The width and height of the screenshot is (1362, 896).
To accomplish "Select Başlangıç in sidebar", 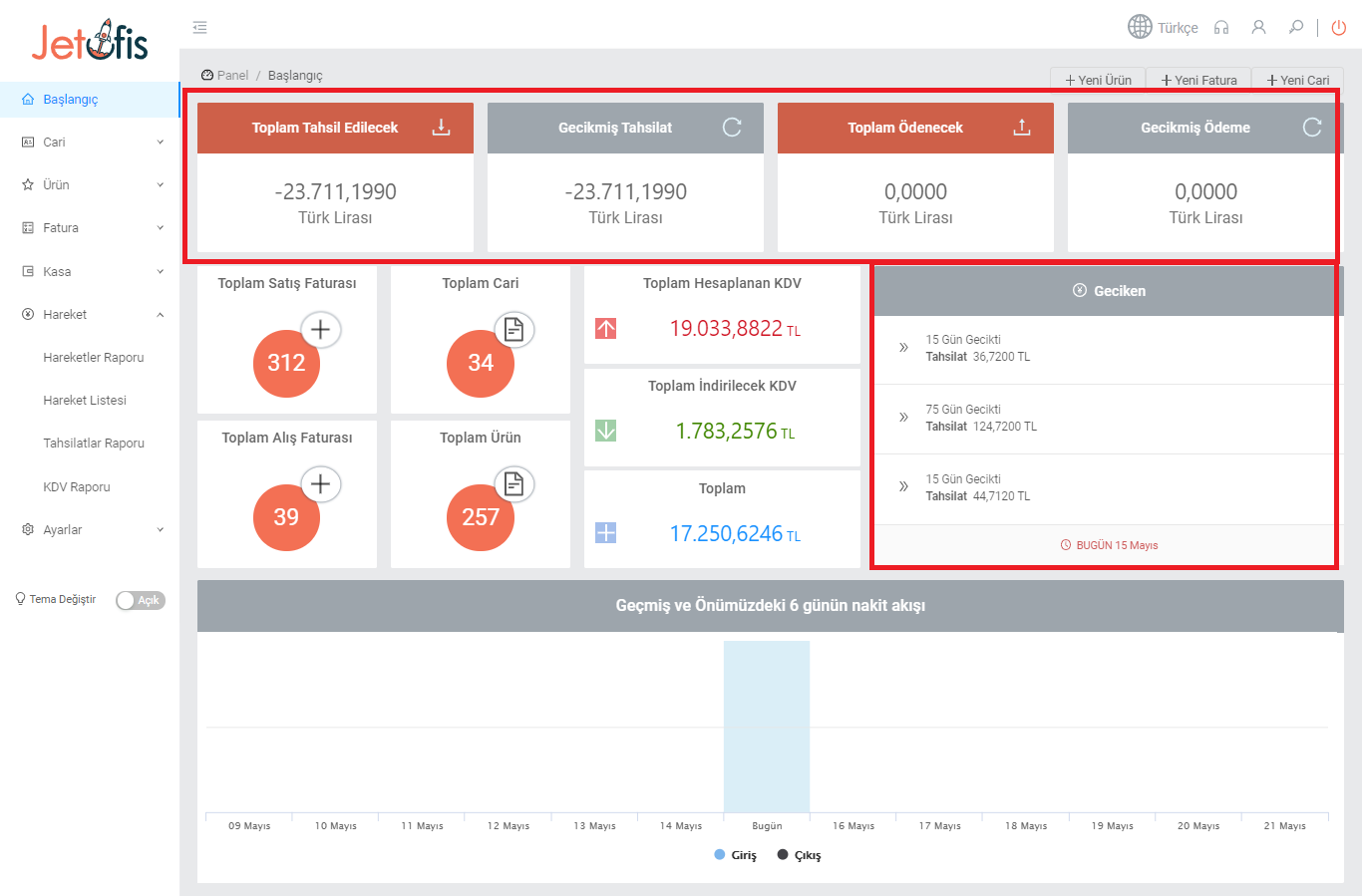I will 90,100.
